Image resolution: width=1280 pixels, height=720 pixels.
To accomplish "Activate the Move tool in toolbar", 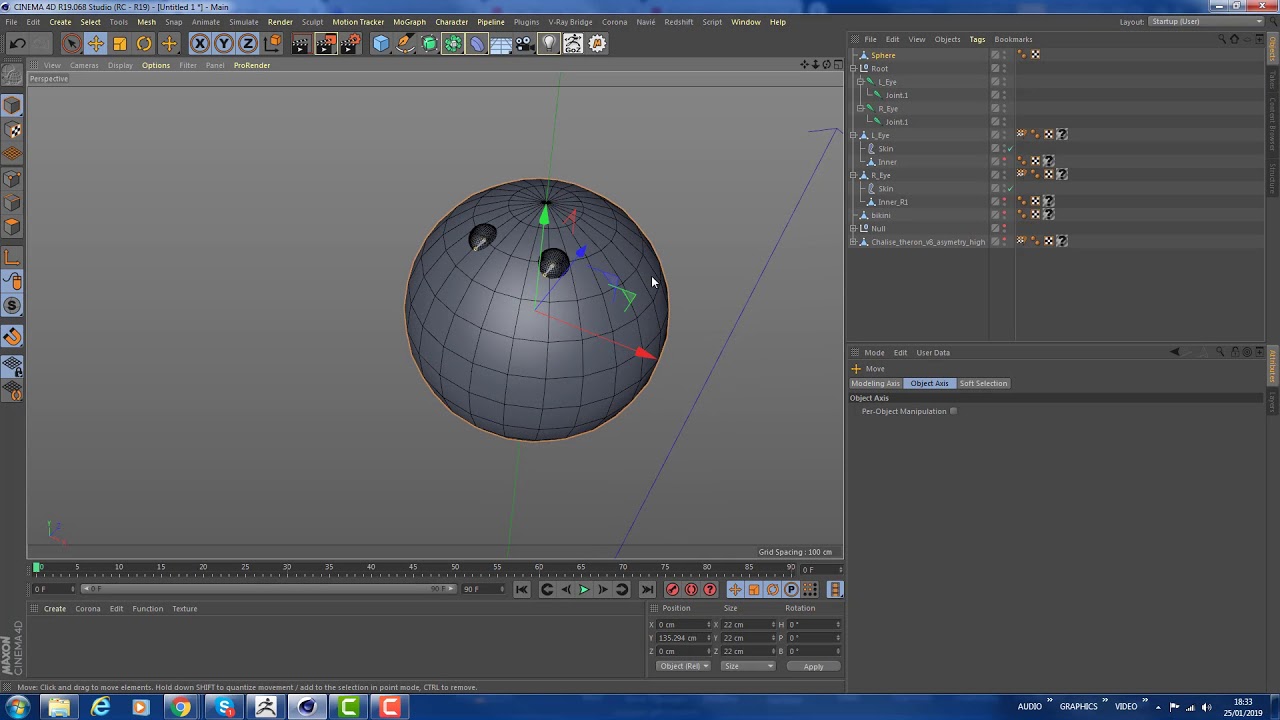I will tap(95, 43).
